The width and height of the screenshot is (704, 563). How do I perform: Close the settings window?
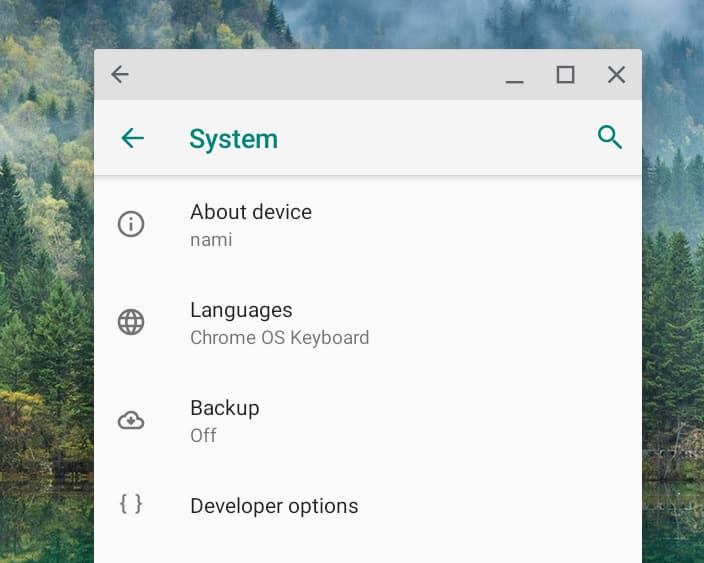click(x=616, y=75)
